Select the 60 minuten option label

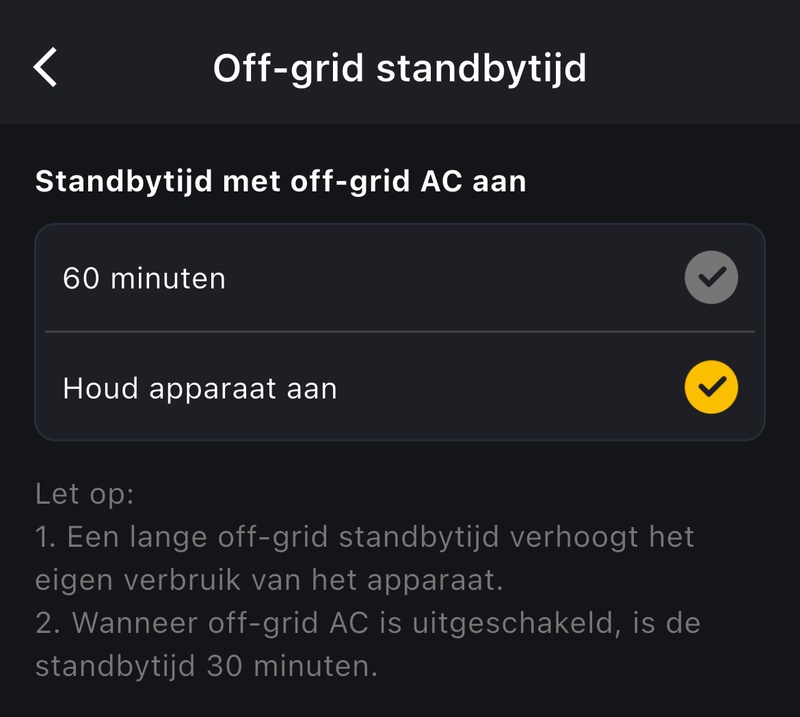pos(144,278)
